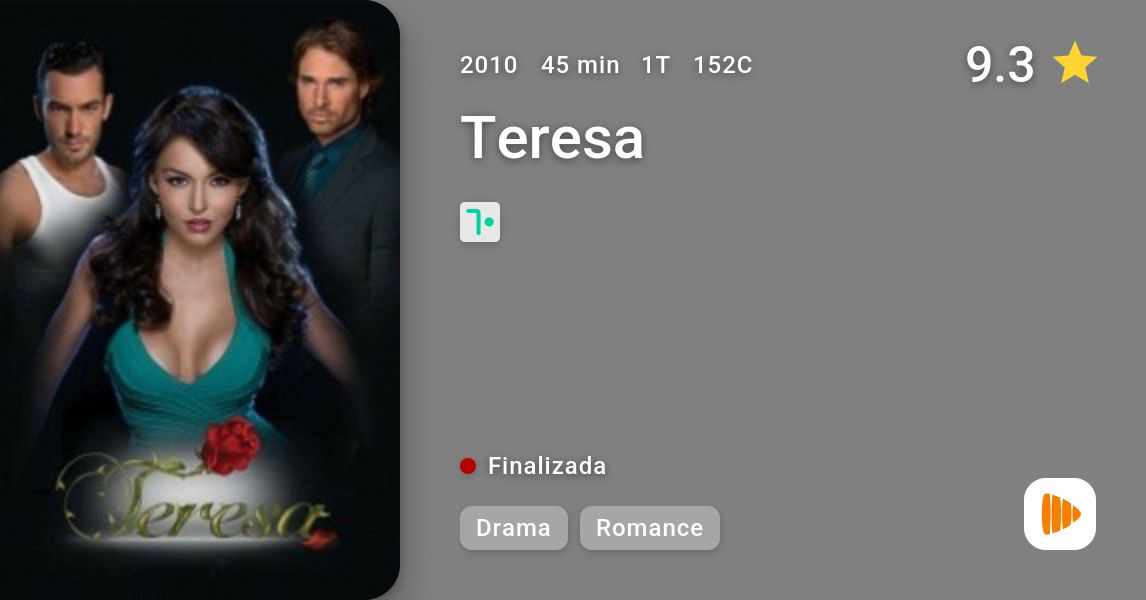Open the 1T seasons label
The width and height of the screenshot is (1146, 600).
[x=656, y=65]
